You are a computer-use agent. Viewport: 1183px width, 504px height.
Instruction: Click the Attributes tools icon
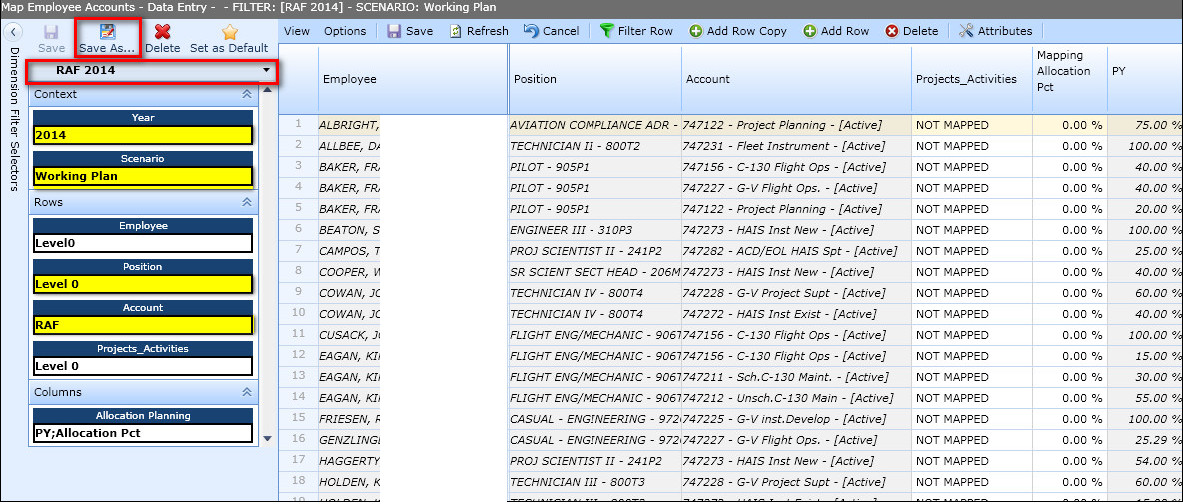pyautogui.click(x=966, y=31)
